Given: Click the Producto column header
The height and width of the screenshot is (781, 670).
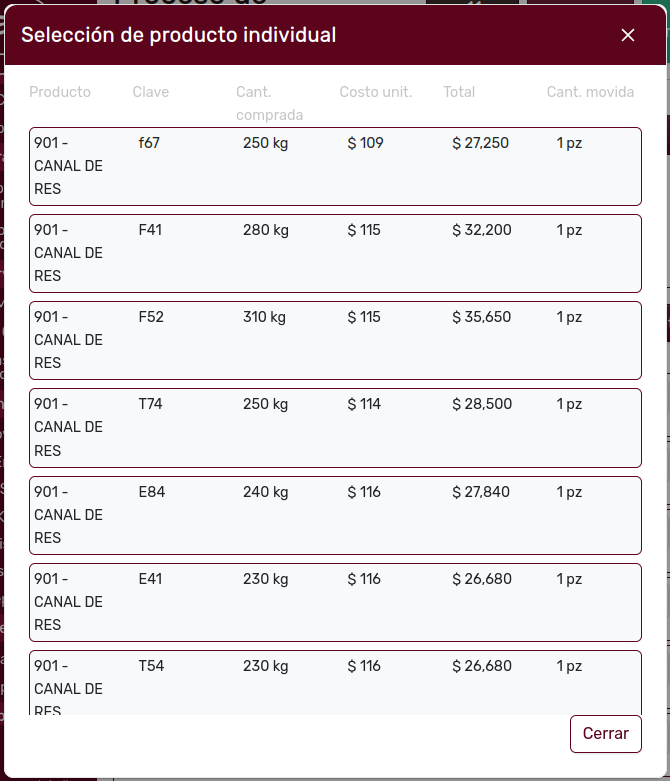Looking at the screenshot, I should 60,92.
